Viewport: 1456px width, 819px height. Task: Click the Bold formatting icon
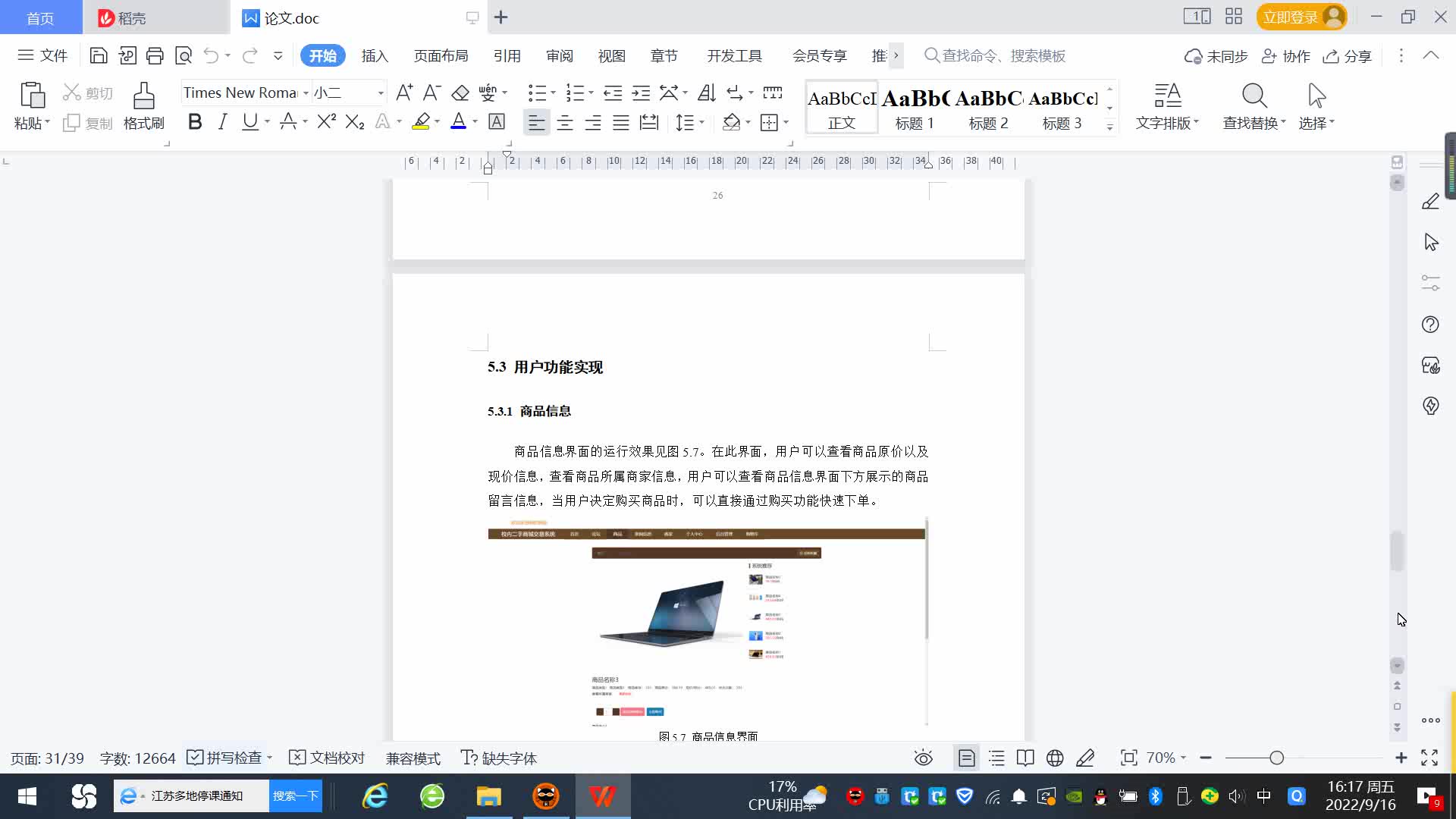tap(195, 122)
